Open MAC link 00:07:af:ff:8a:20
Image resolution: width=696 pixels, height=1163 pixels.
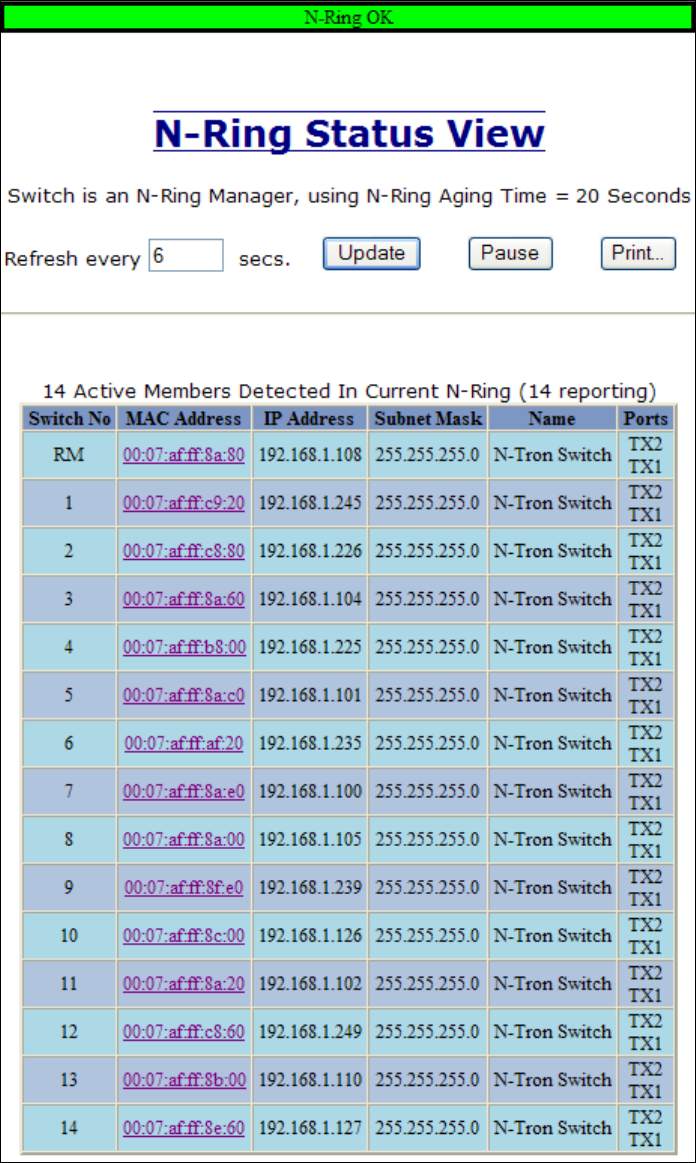pyautogui.click(x=184, y=984)
